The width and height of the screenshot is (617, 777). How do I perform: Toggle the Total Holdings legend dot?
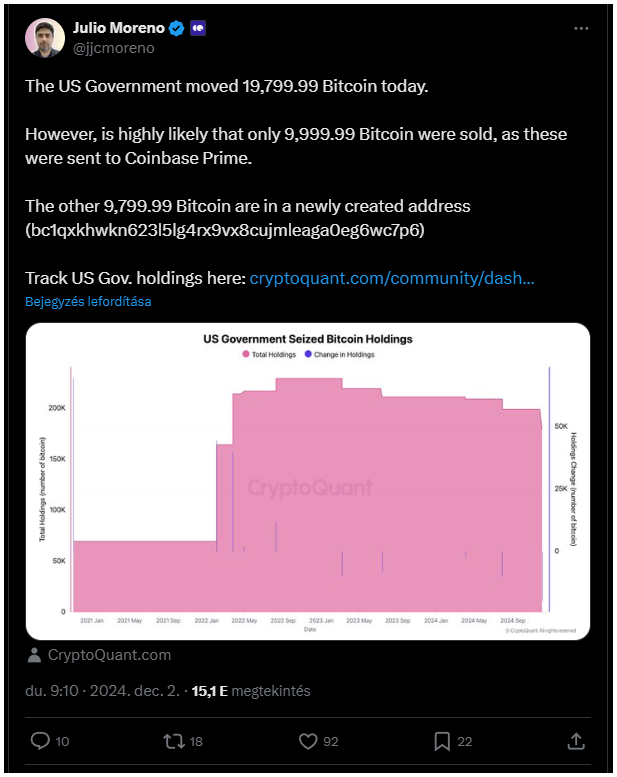pyautogui.click(x=245, y=354)
